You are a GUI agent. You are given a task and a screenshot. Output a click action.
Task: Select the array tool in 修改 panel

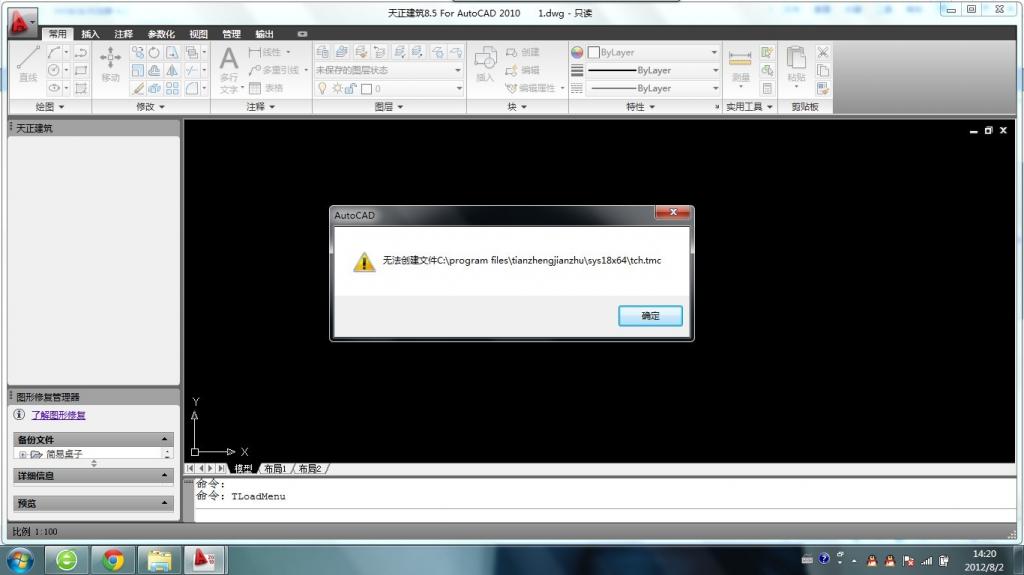[172, 88]
